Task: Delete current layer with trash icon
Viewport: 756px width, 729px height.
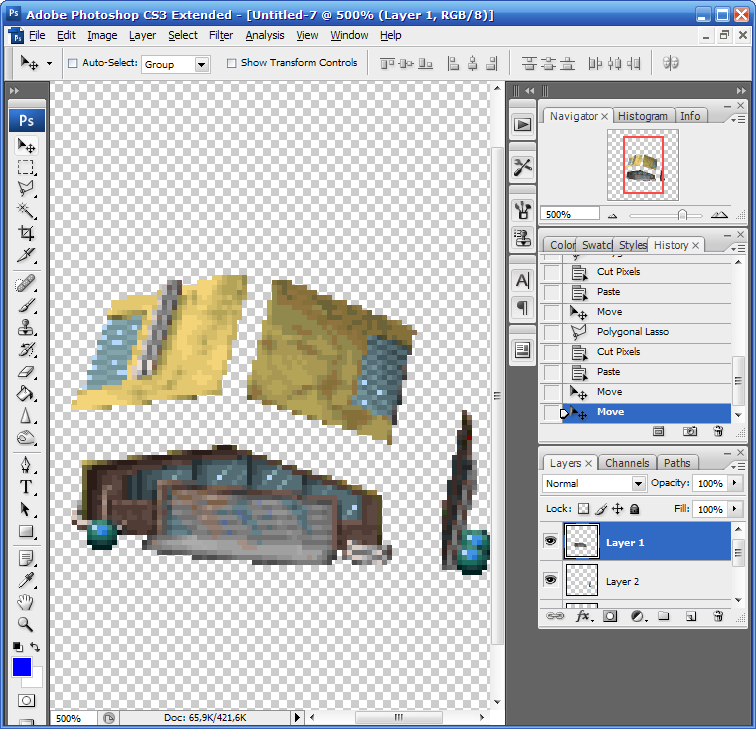Action: click(718, 616)
